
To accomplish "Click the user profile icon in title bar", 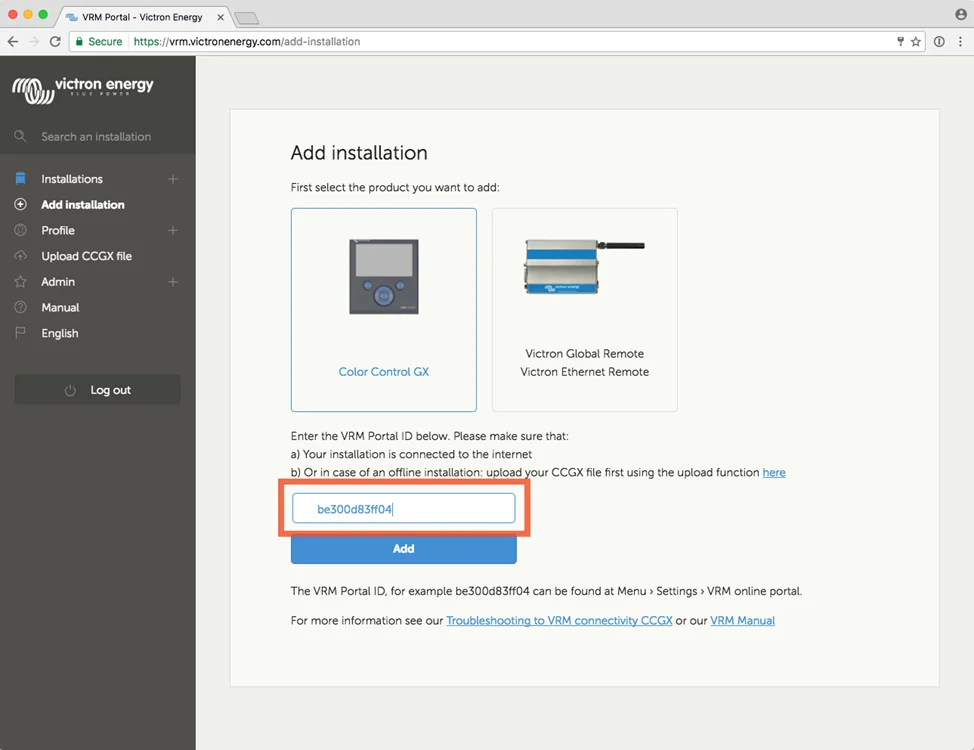I will [x=961, y=14].
